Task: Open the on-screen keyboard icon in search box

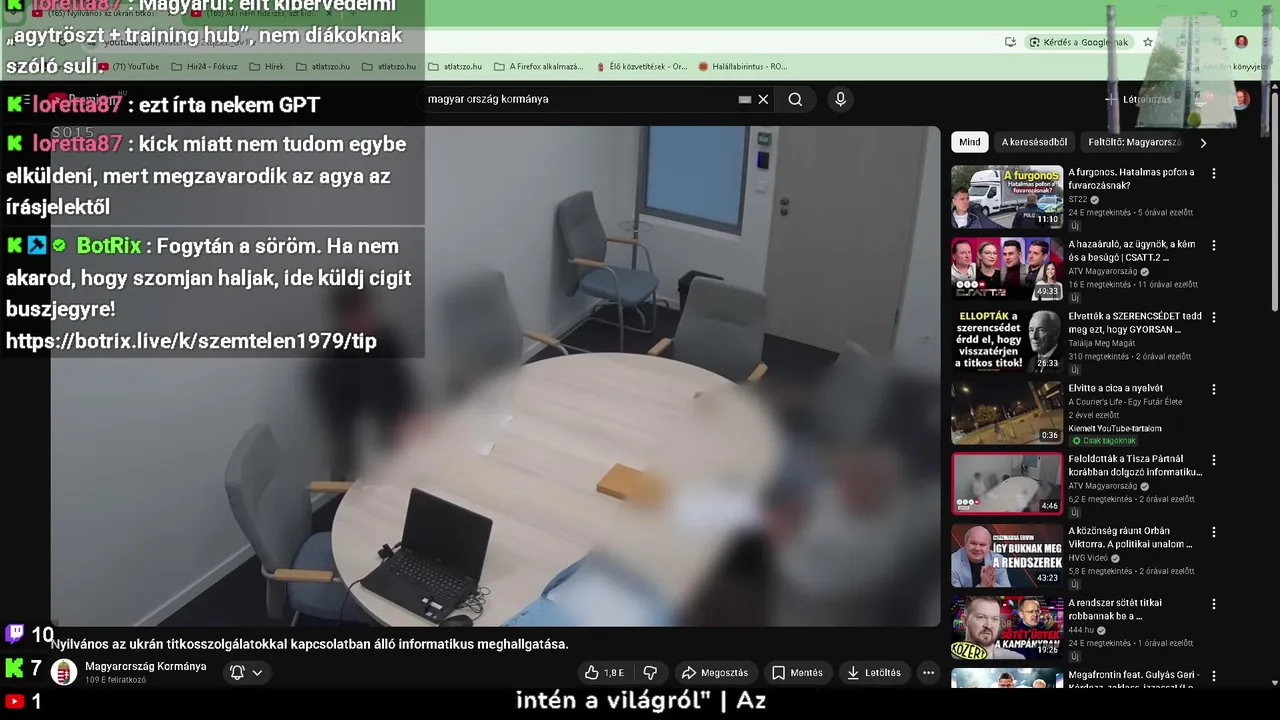Action: pos(744,99)
